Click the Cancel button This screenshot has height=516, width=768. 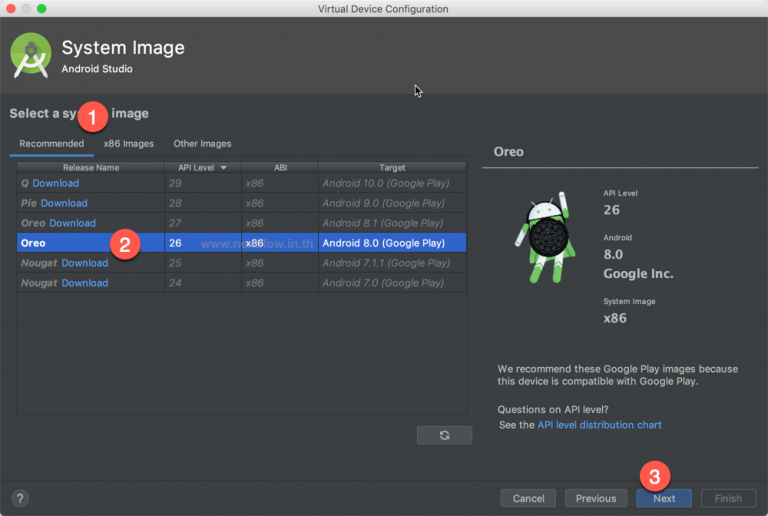528,498
